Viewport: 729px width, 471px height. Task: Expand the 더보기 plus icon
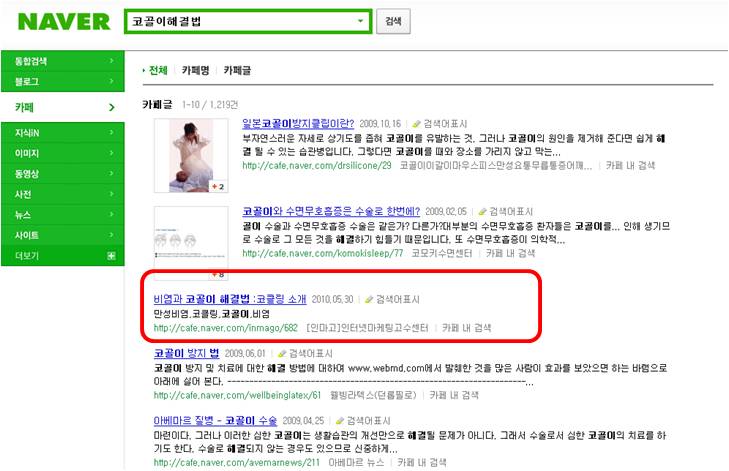pos(112,256)
